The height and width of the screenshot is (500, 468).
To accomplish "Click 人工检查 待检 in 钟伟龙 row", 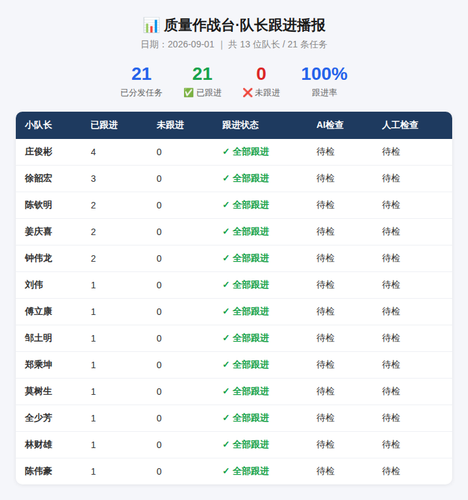I will tap(391, 258).
